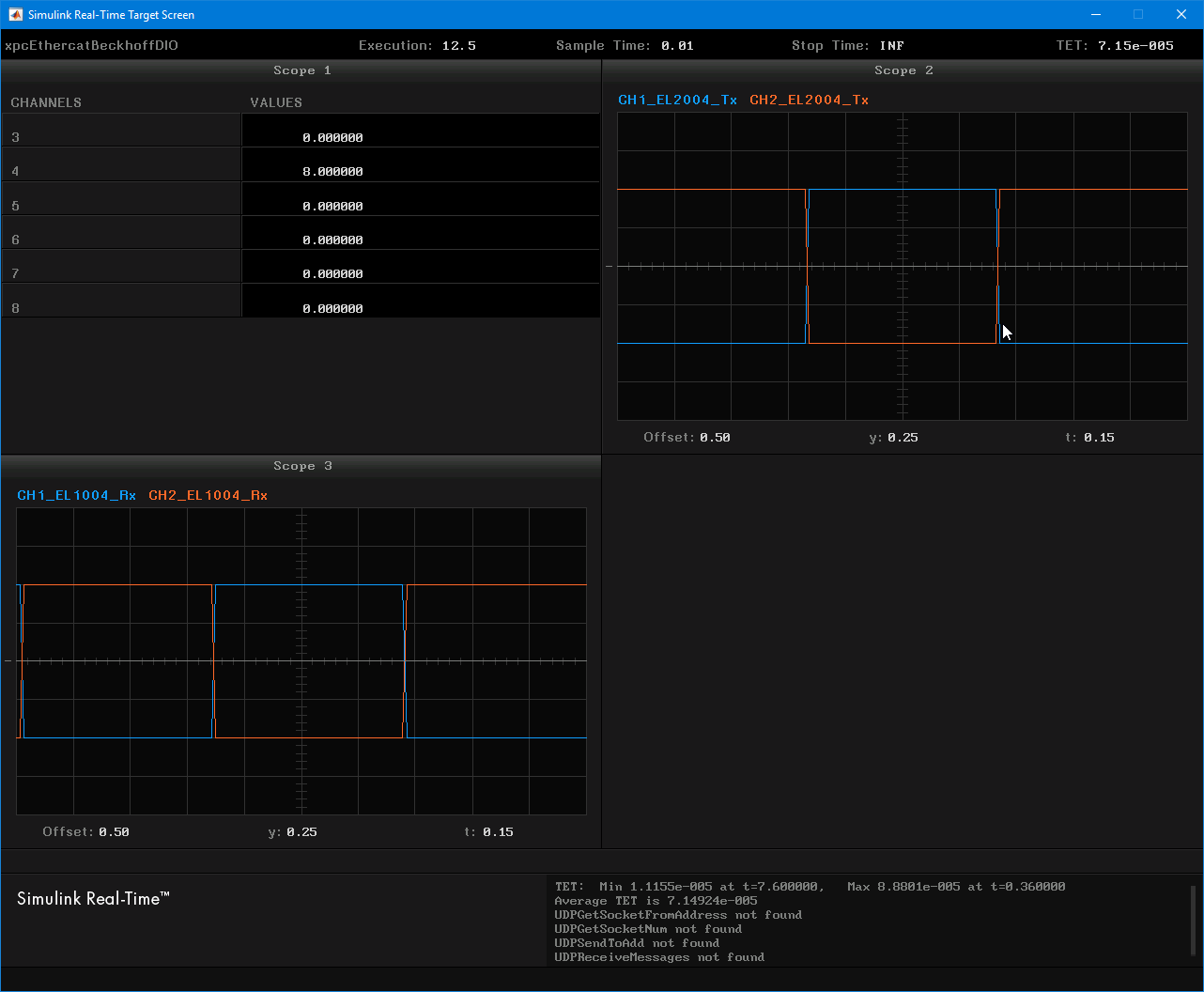Click the CH2_EL2004_Tx legend label
The image size is (1204, 992).
[x=809, y=100]
